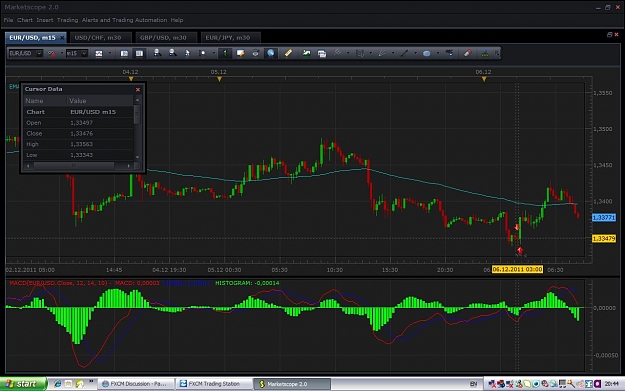Click the Value column header
Screen dimensions: 625x391
click(100, 101)
